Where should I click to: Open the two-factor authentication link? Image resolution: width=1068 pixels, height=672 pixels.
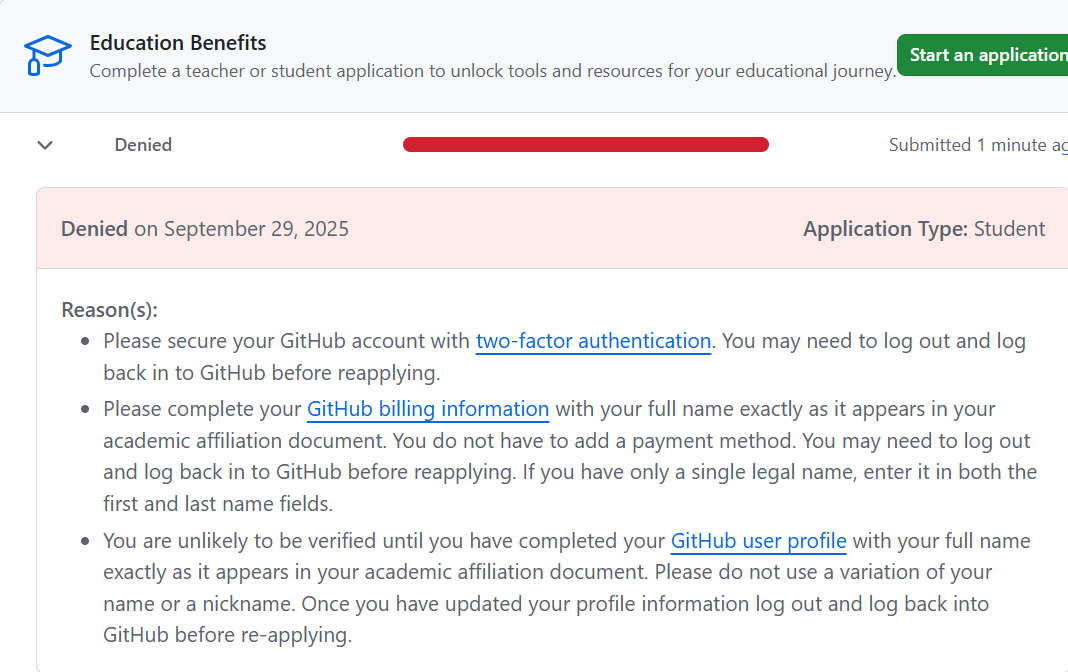(593, 341)
